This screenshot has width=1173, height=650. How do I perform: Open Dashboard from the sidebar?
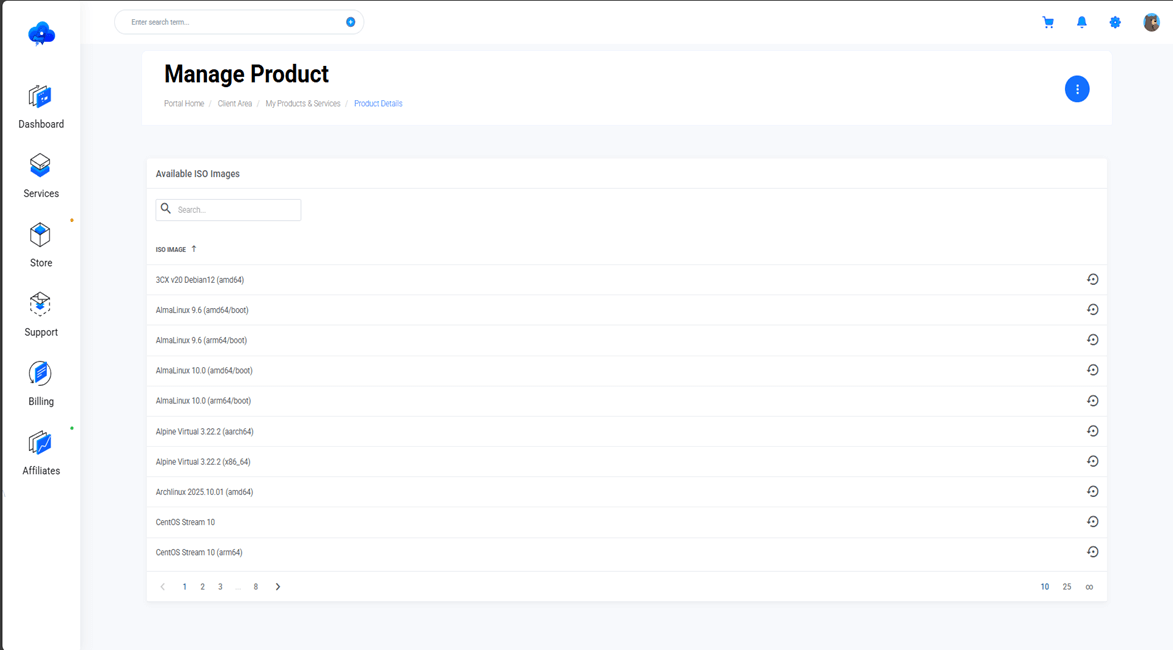41,107
